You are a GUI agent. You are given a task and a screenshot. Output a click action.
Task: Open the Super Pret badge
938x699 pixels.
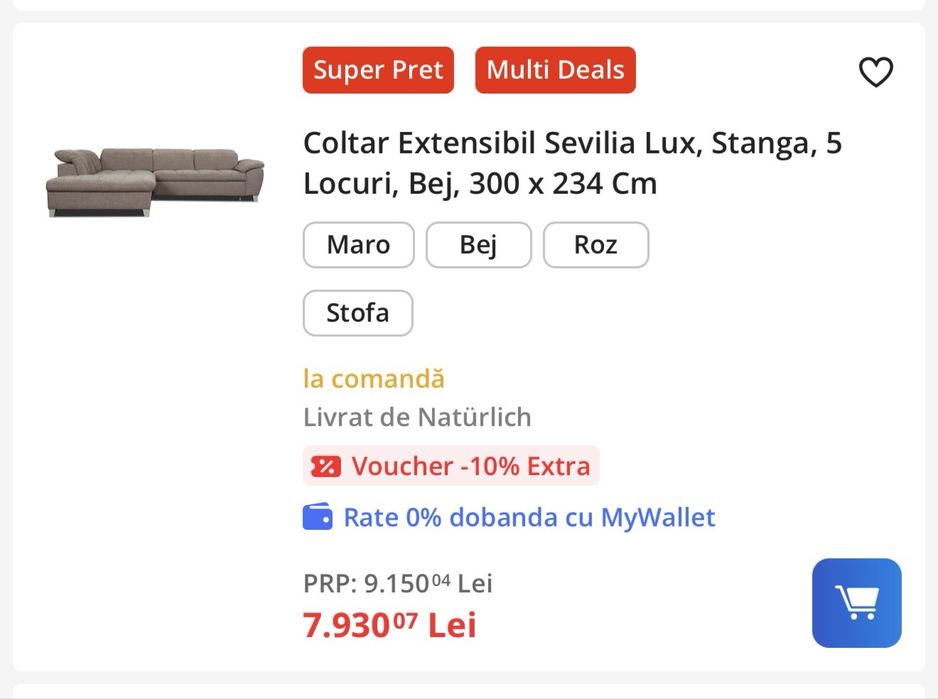click(x=378, y=70)
